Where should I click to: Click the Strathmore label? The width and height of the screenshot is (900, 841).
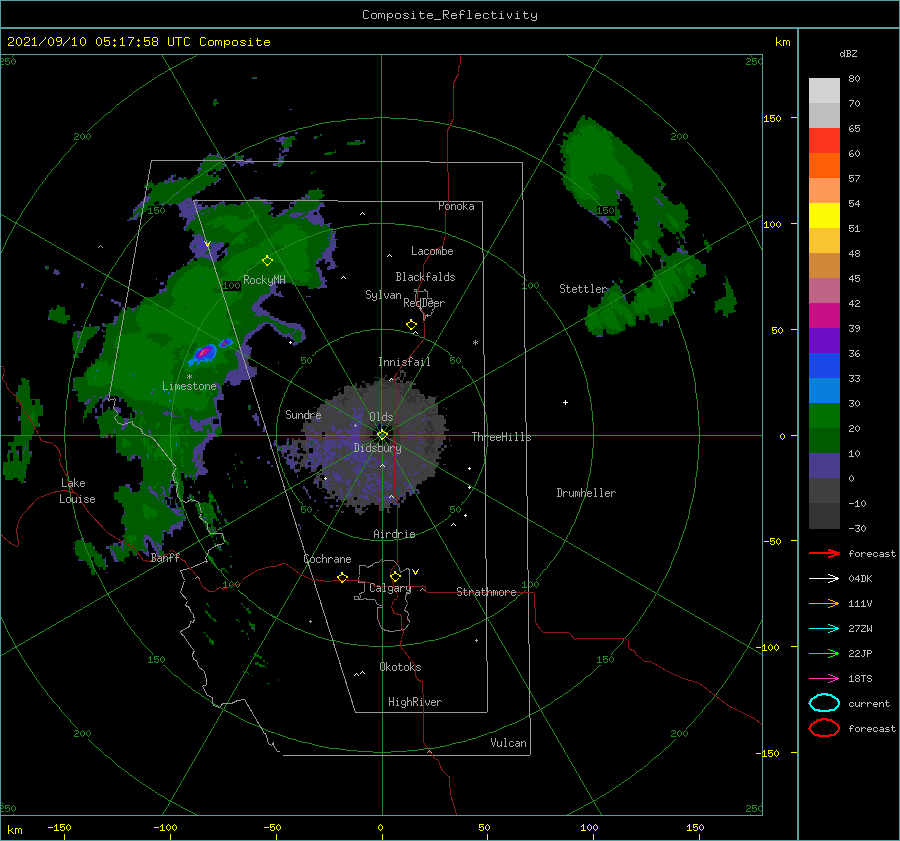(x=486, y=592)
